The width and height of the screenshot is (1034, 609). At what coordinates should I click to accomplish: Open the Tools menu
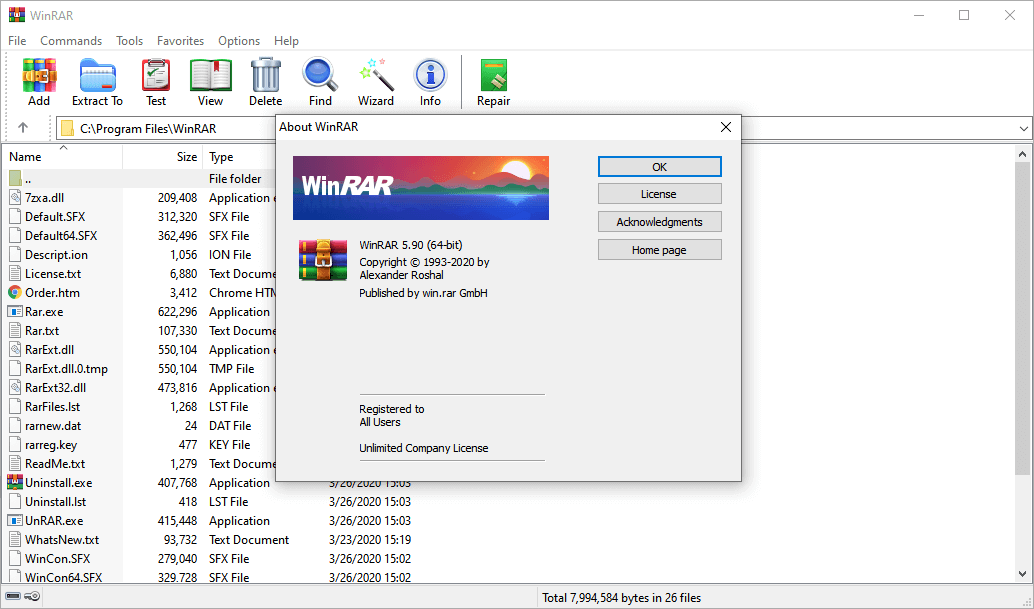(x=129, y=41)
